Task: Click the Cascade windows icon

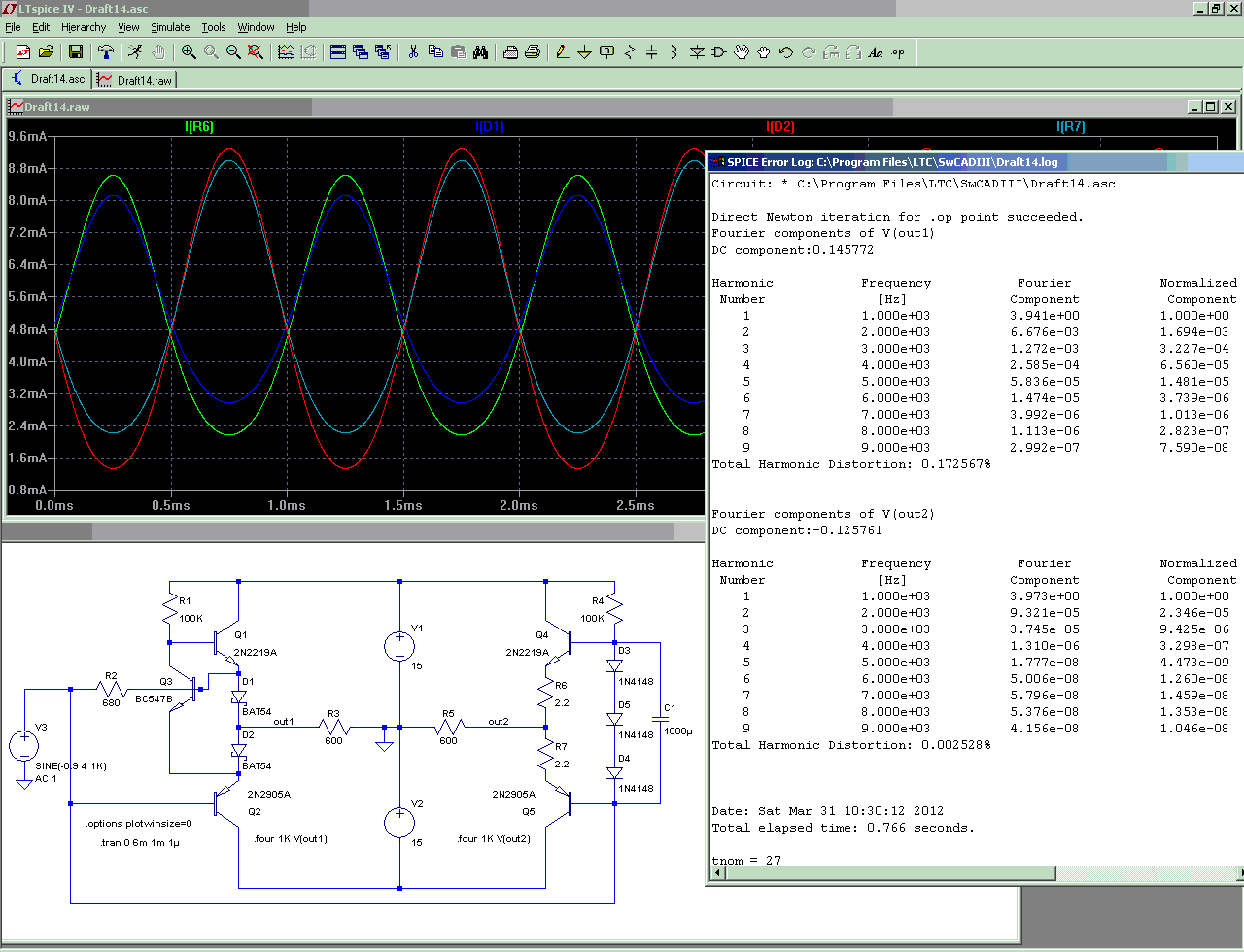Action: 361,52
